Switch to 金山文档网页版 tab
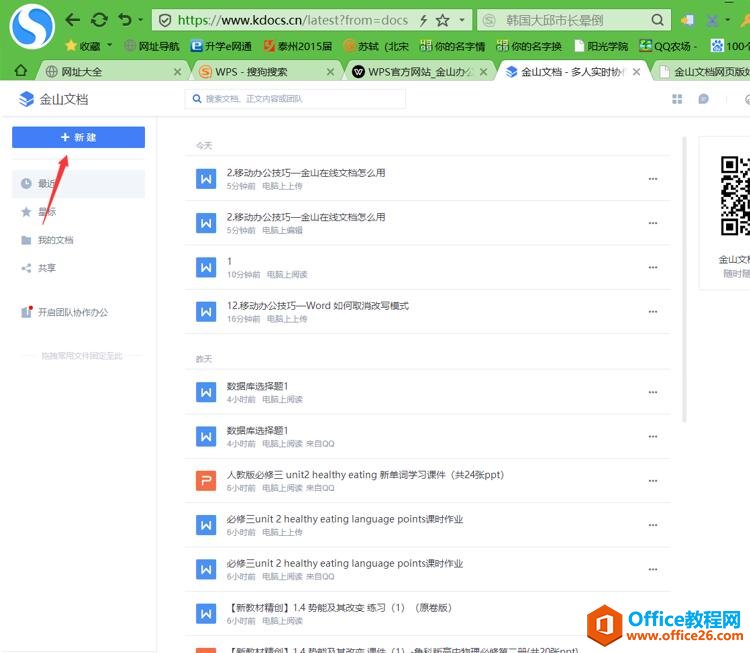750x653 pixels. coord(703,72)
